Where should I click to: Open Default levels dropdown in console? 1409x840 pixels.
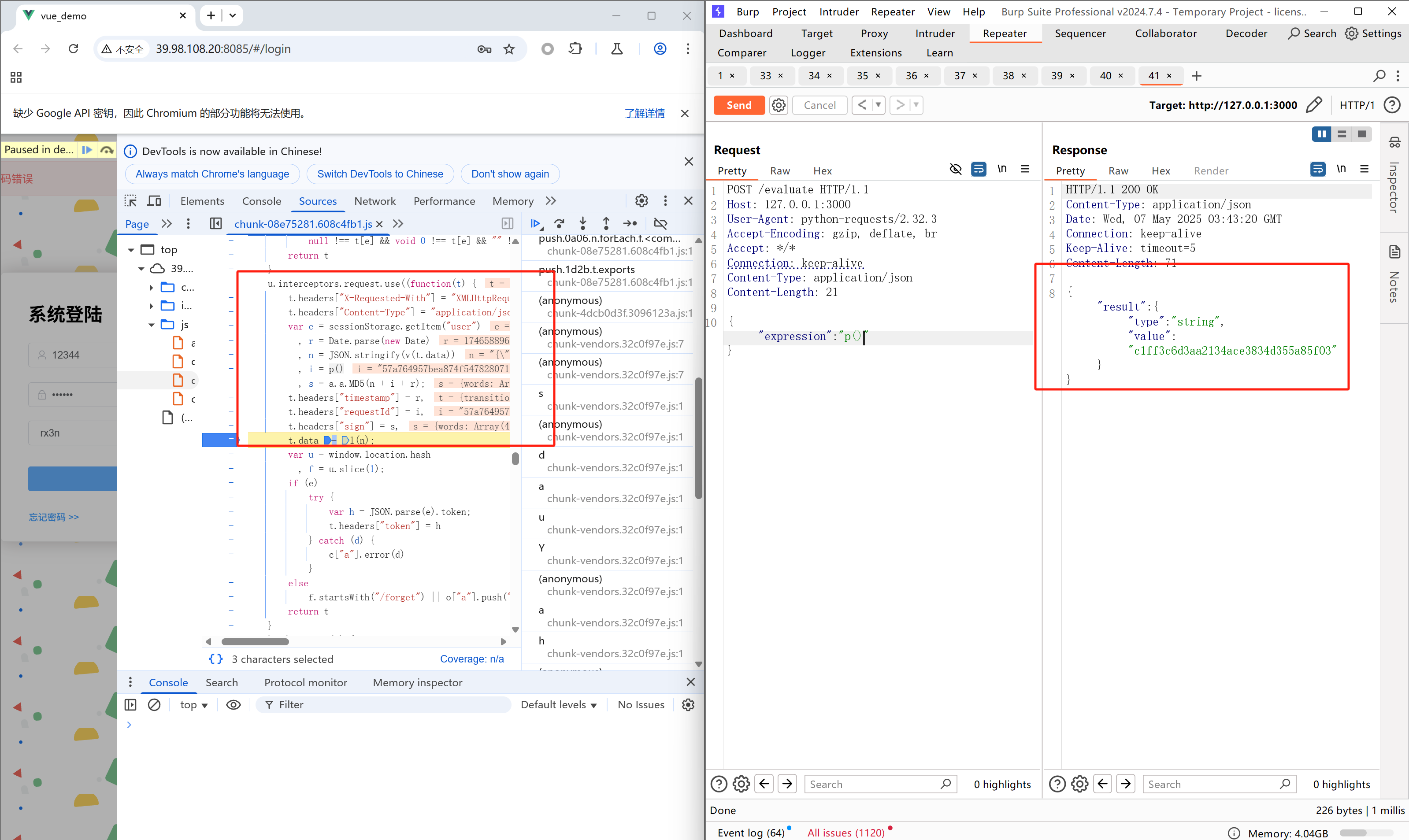click(558, 705)
